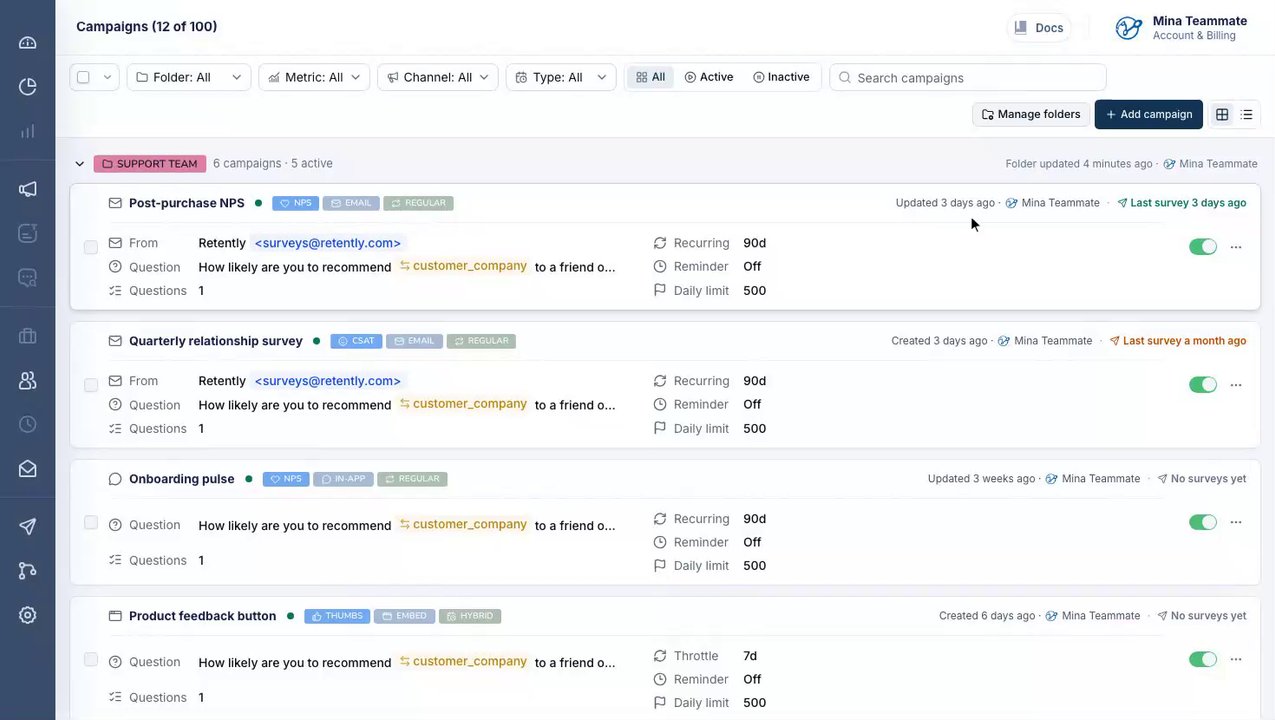This screenshot has width=1275, height=720.
Task: Open the Product feedback button title
Action: coord(203,616)
